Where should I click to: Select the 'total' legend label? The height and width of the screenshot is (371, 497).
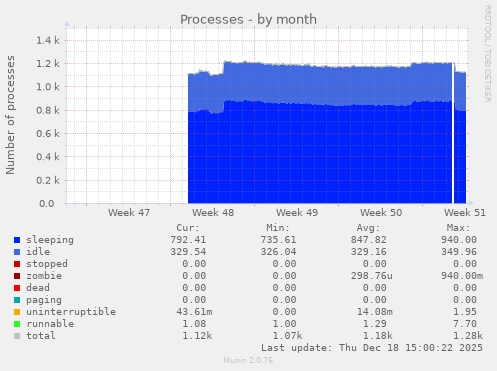tap(41, 336)
